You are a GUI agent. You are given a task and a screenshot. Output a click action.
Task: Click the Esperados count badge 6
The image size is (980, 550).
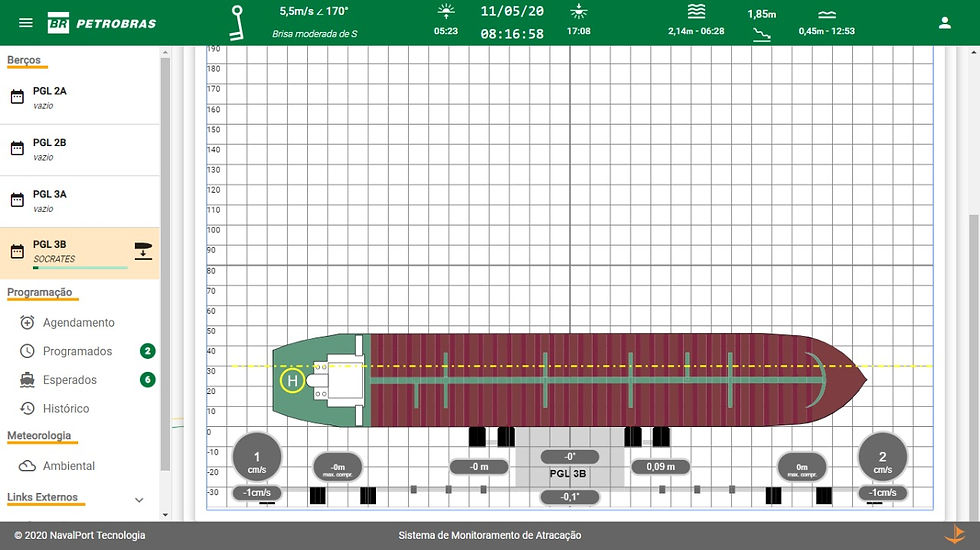coord(148,379)
